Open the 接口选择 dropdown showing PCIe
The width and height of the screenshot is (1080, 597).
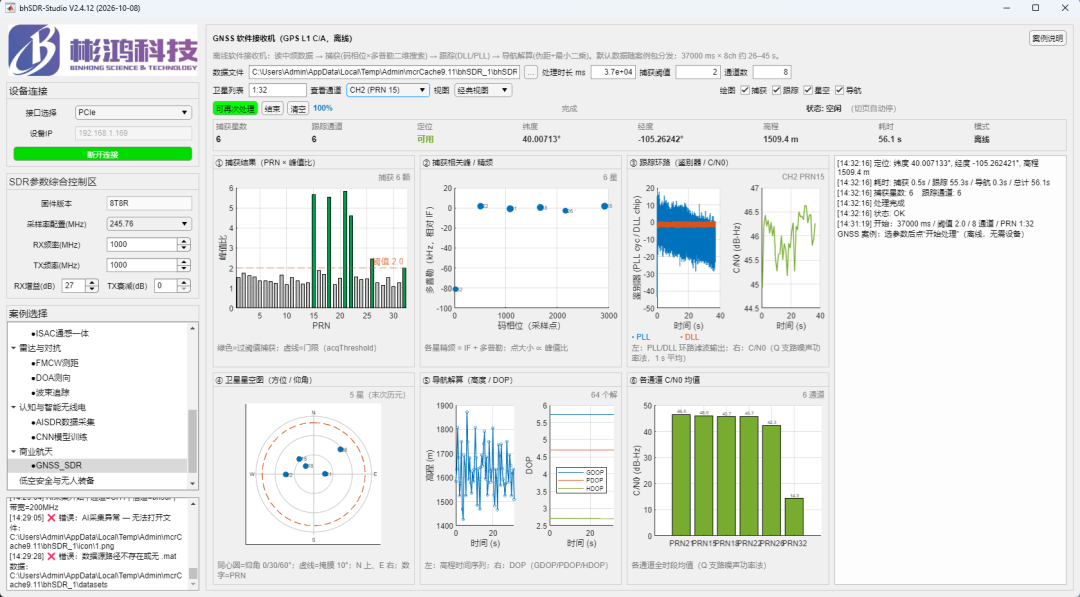(x=133, y=112)
